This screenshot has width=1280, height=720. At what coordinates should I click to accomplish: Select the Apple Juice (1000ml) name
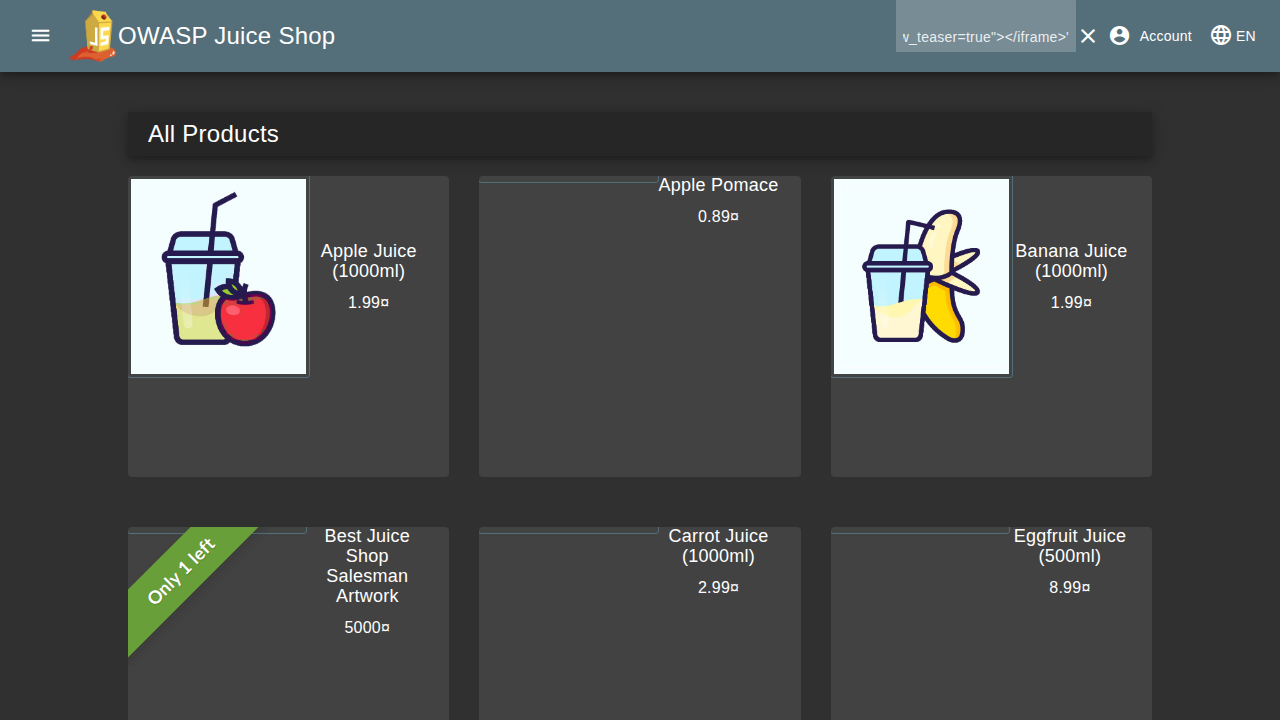368,261
